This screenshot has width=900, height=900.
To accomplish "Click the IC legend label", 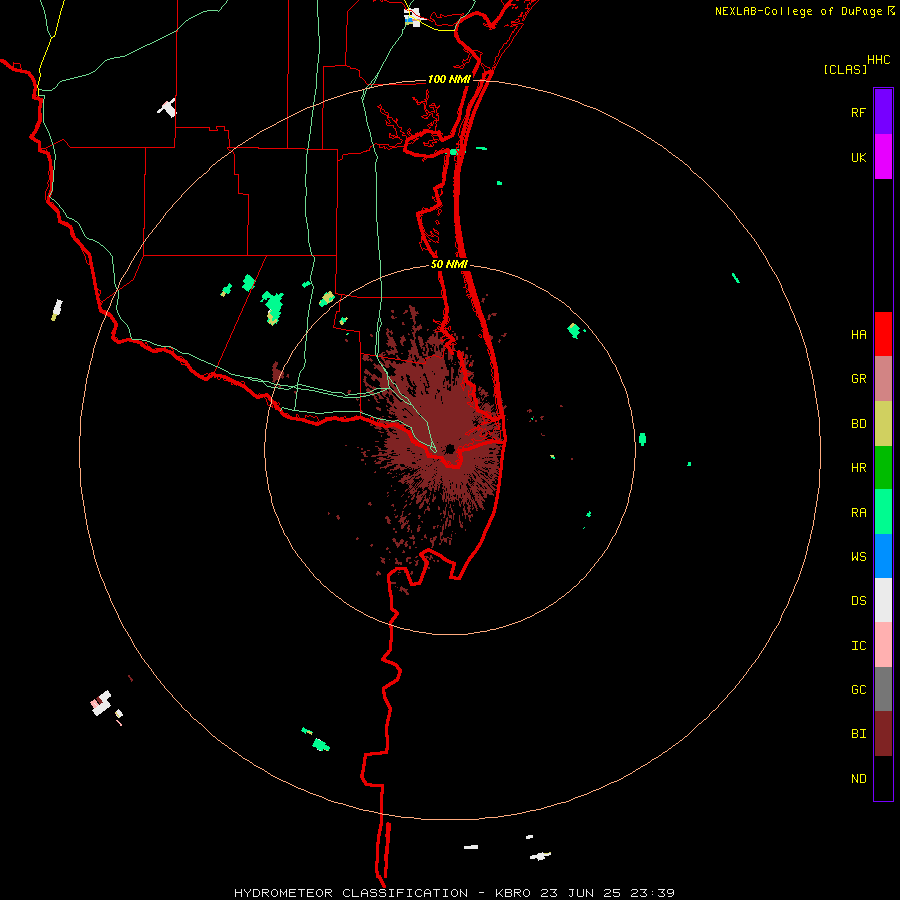I will coord(858,645).
